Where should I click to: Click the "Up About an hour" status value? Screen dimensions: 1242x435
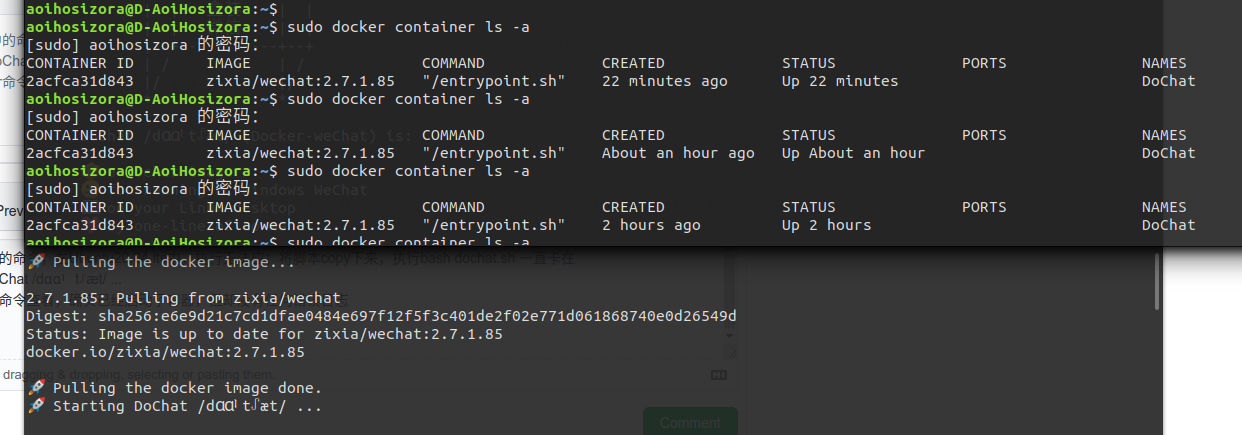pyautogui.click(x=853, y=153)
